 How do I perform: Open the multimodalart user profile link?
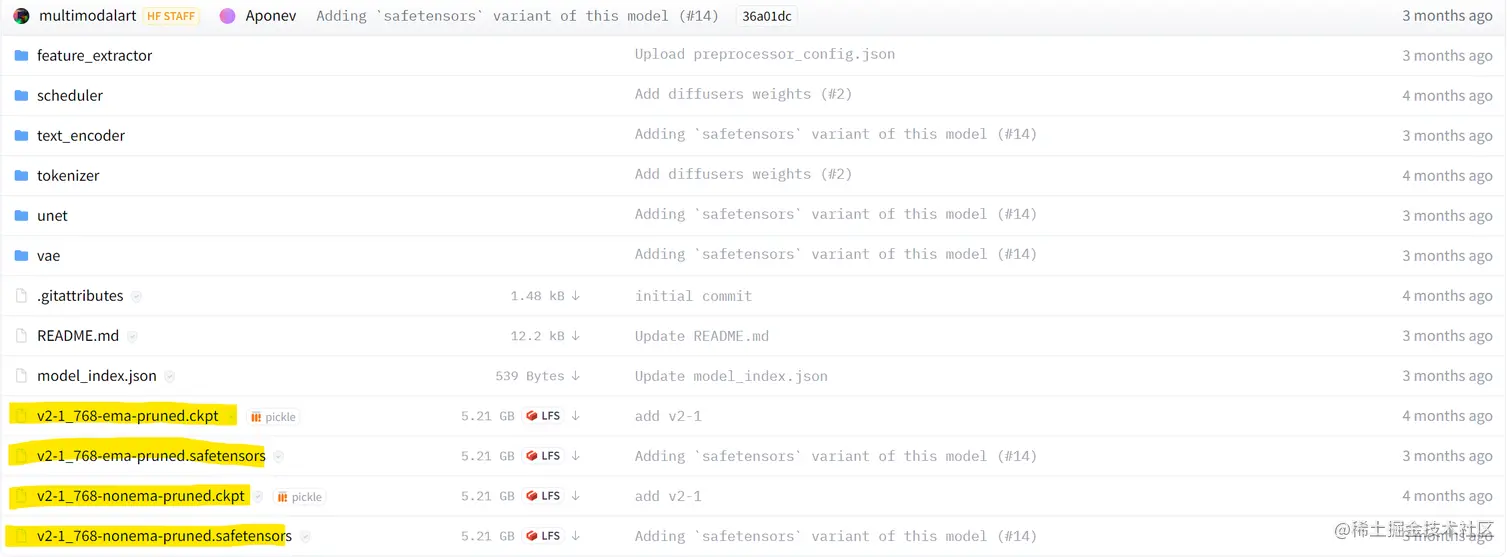pyautogui.click(x=87, y=16)
